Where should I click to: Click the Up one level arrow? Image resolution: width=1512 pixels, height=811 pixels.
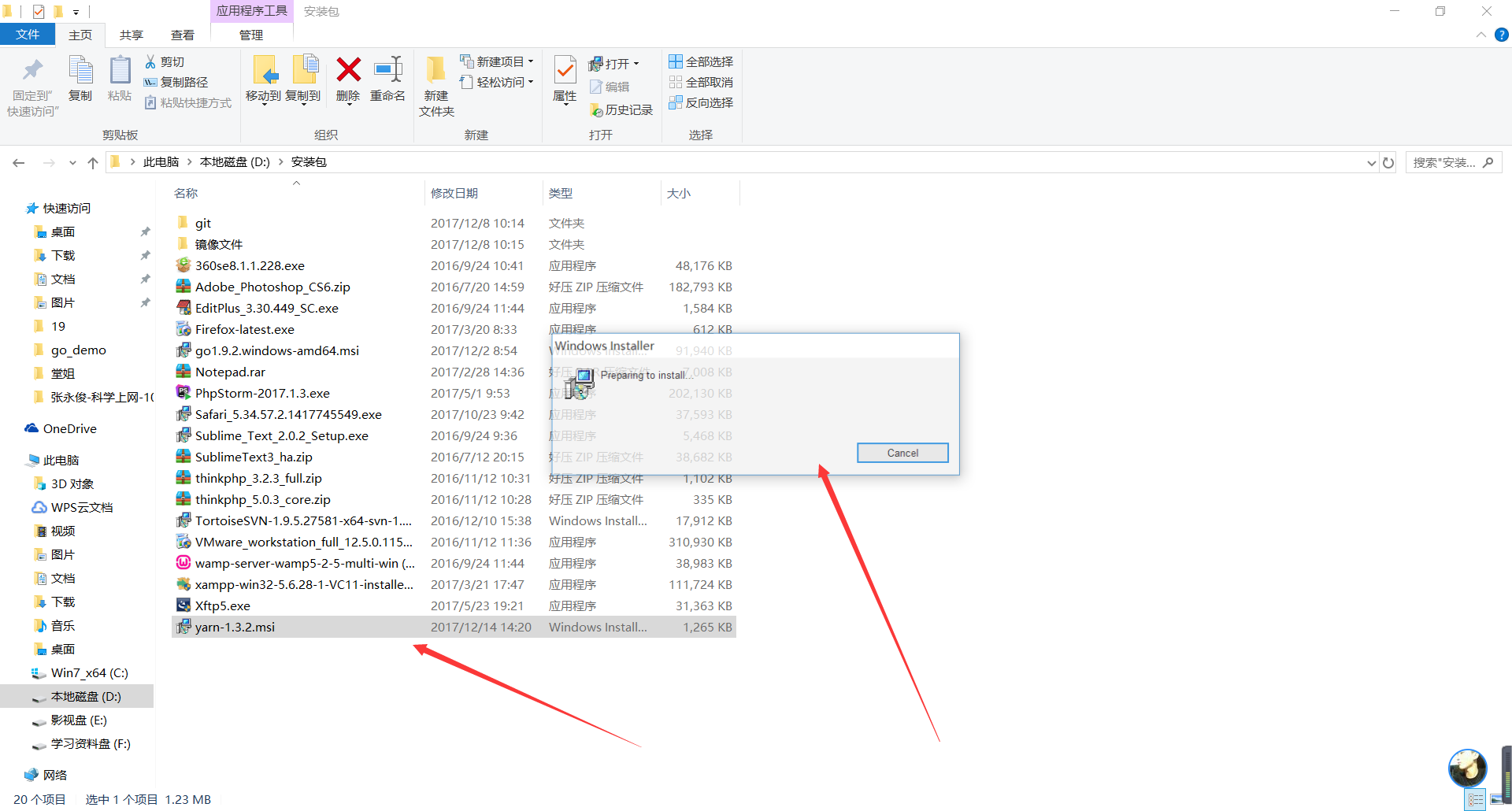coord(93,162)
